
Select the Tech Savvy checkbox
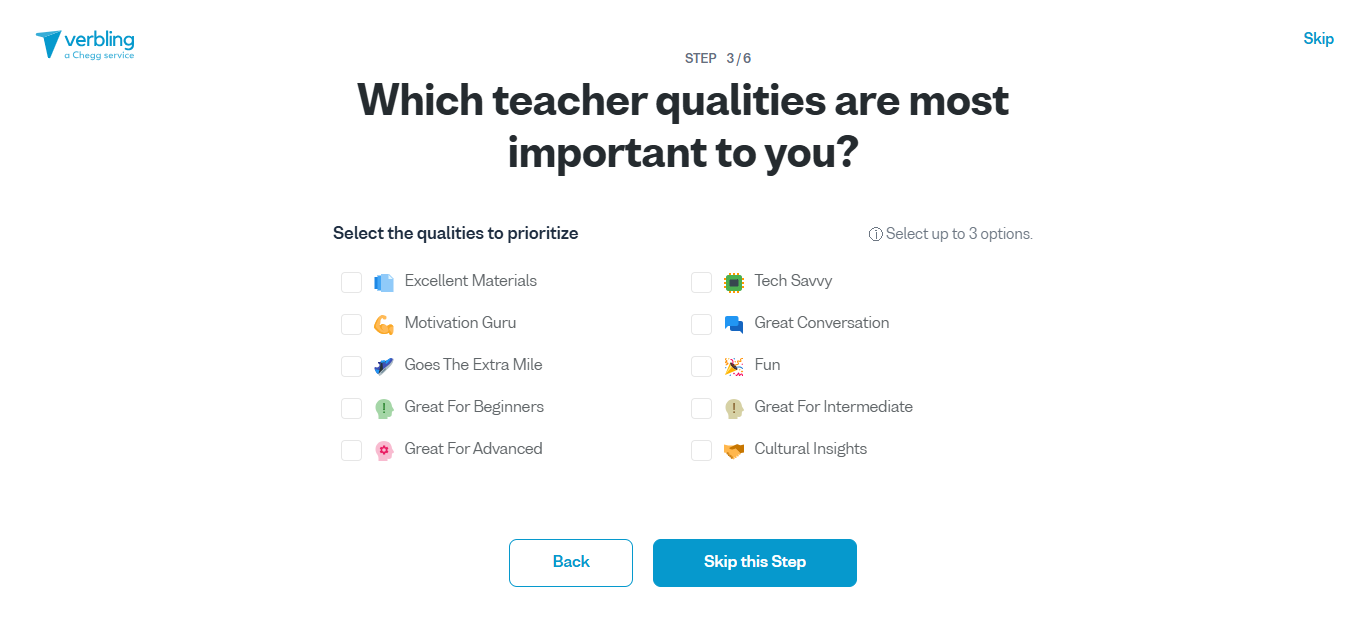pyautogui.click(x=701, y=282)
